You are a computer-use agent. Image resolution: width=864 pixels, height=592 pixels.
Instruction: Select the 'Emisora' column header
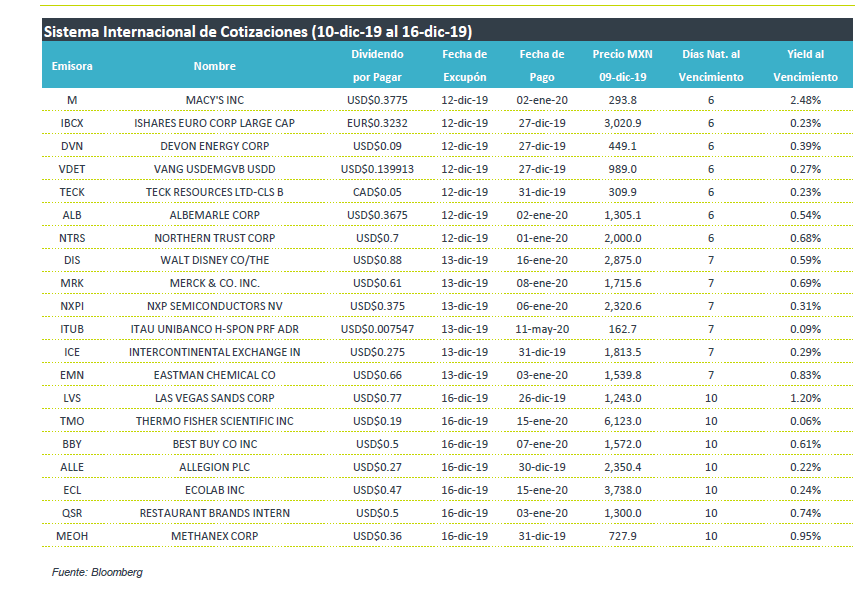point(72,66)
